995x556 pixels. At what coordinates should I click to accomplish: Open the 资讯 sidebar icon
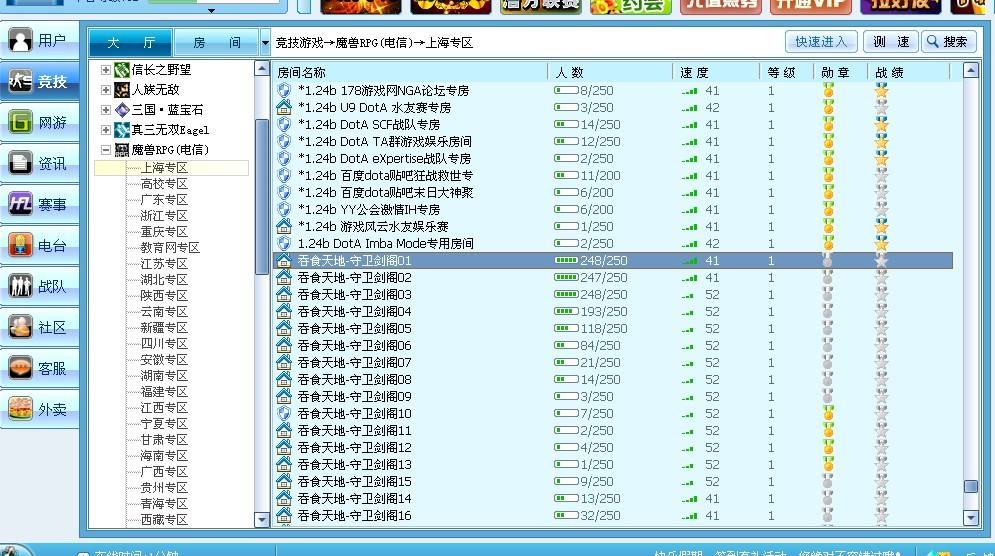click(x=20, y=163)
